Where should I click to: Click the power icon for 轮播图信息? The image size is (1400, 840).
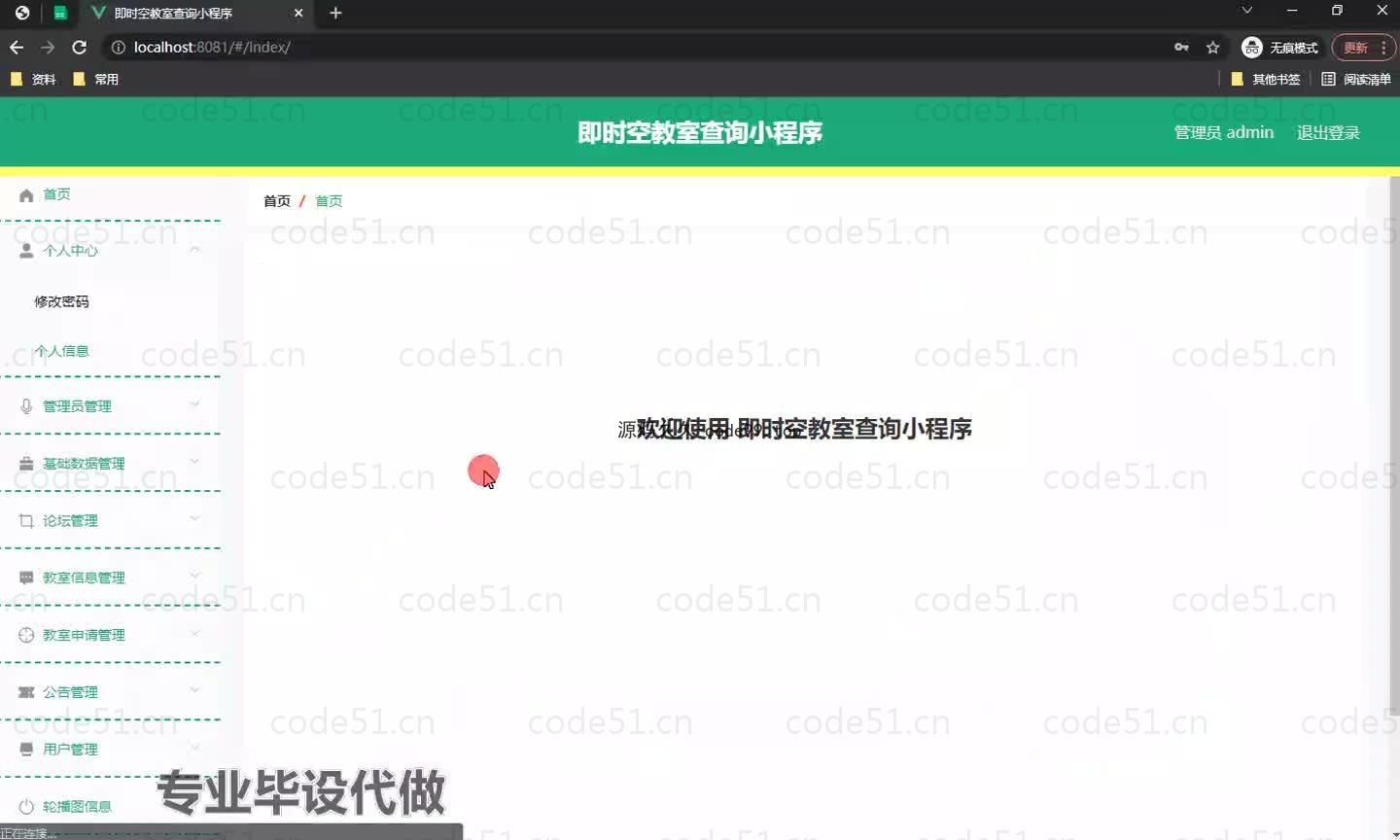pos(26,807)
